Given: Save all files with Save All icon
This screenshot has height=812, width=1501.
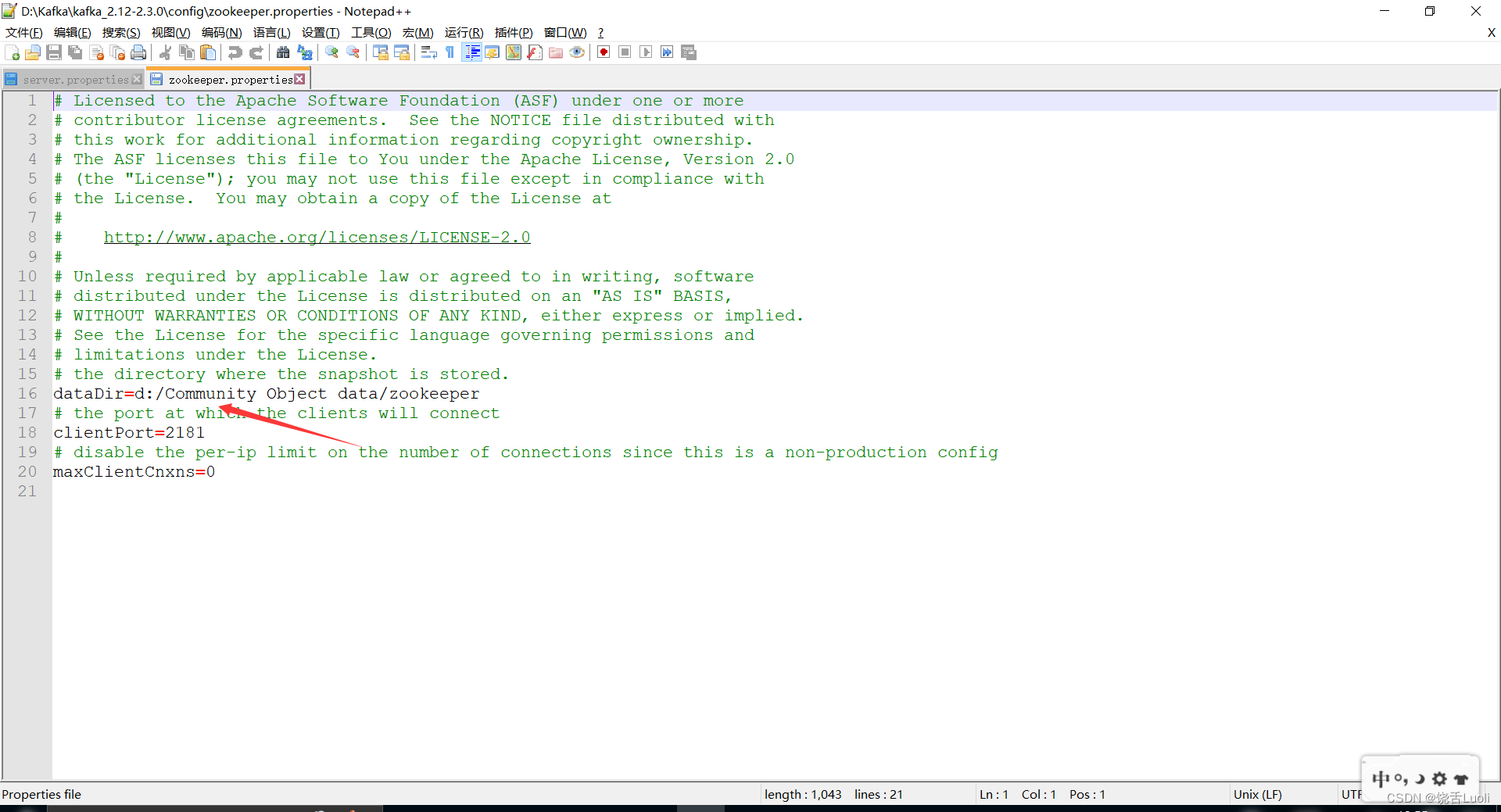Looking at the screenshot, I should [75, 52].
